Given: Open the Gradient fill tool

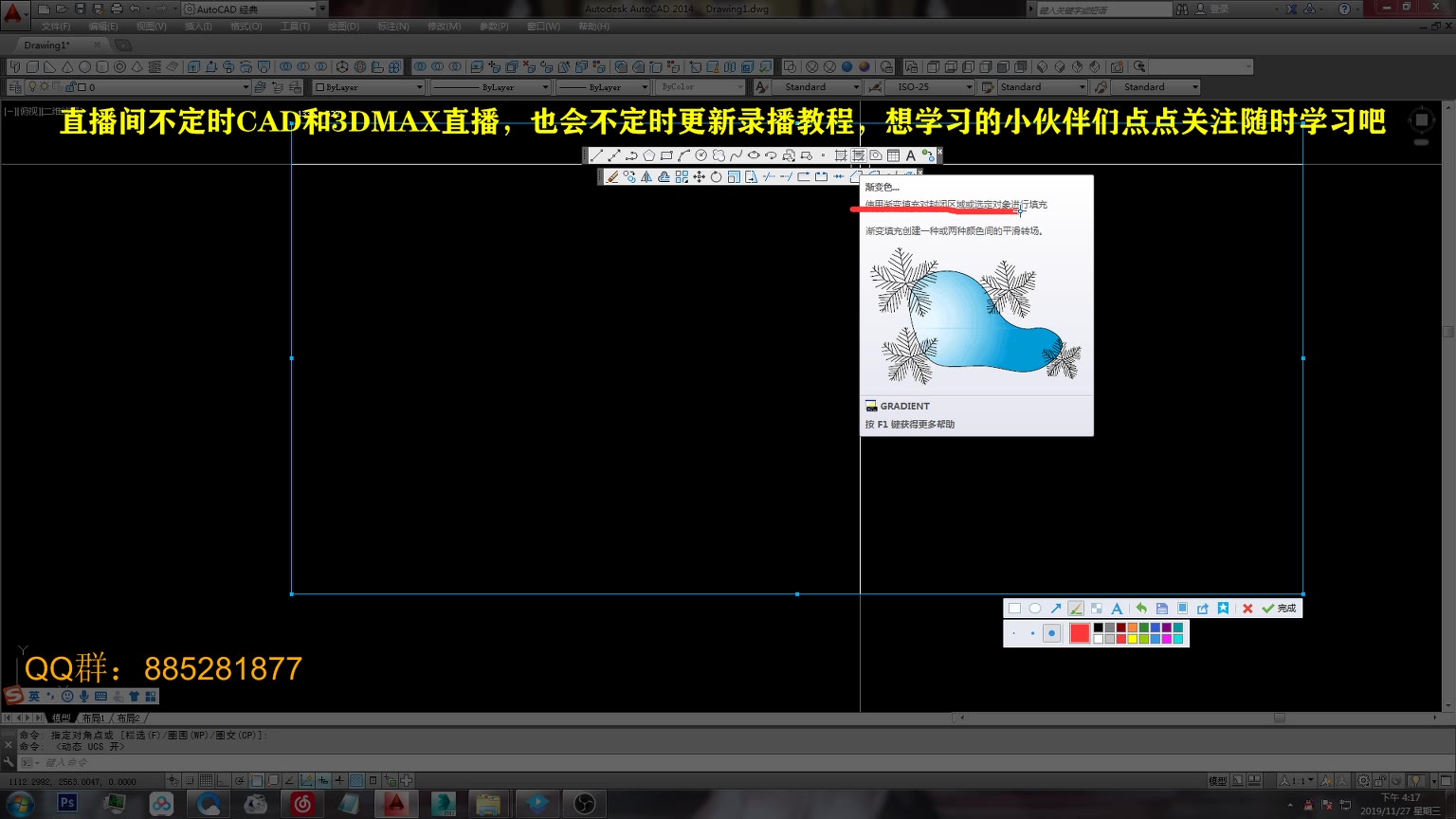Looking at the screenshot, I should pyautogui.click(x=861, y=155).
